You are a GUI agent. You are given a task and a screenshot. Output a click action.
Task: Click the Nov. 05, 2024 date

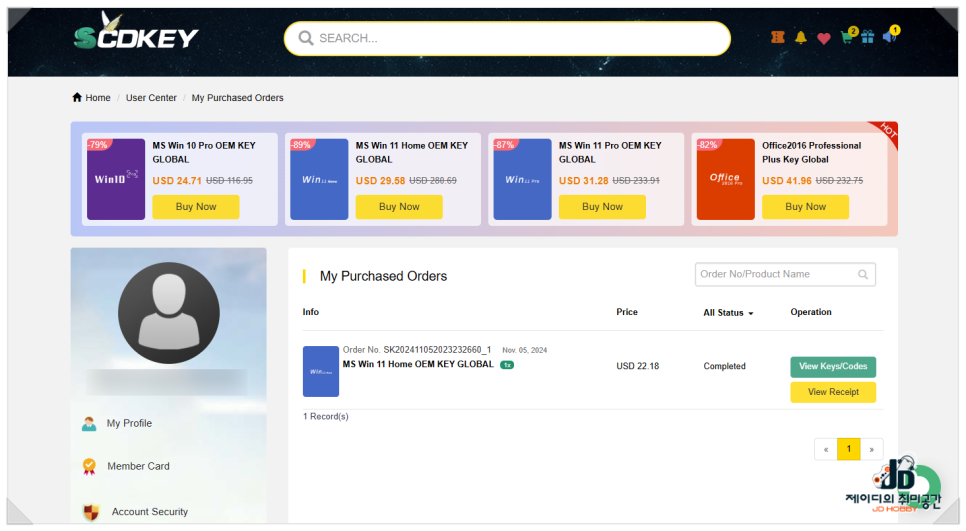pyautogui.click(x=524, y=350)
